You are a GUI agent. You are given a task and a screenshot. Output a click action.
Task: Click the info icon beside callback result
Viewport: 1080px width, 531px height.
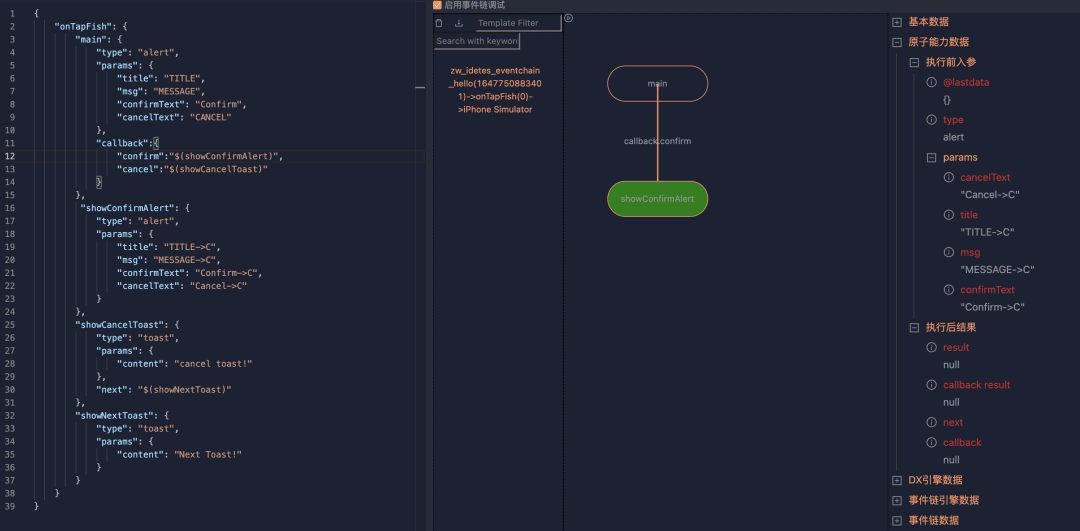pyautogui.click(x=932, y=385)
